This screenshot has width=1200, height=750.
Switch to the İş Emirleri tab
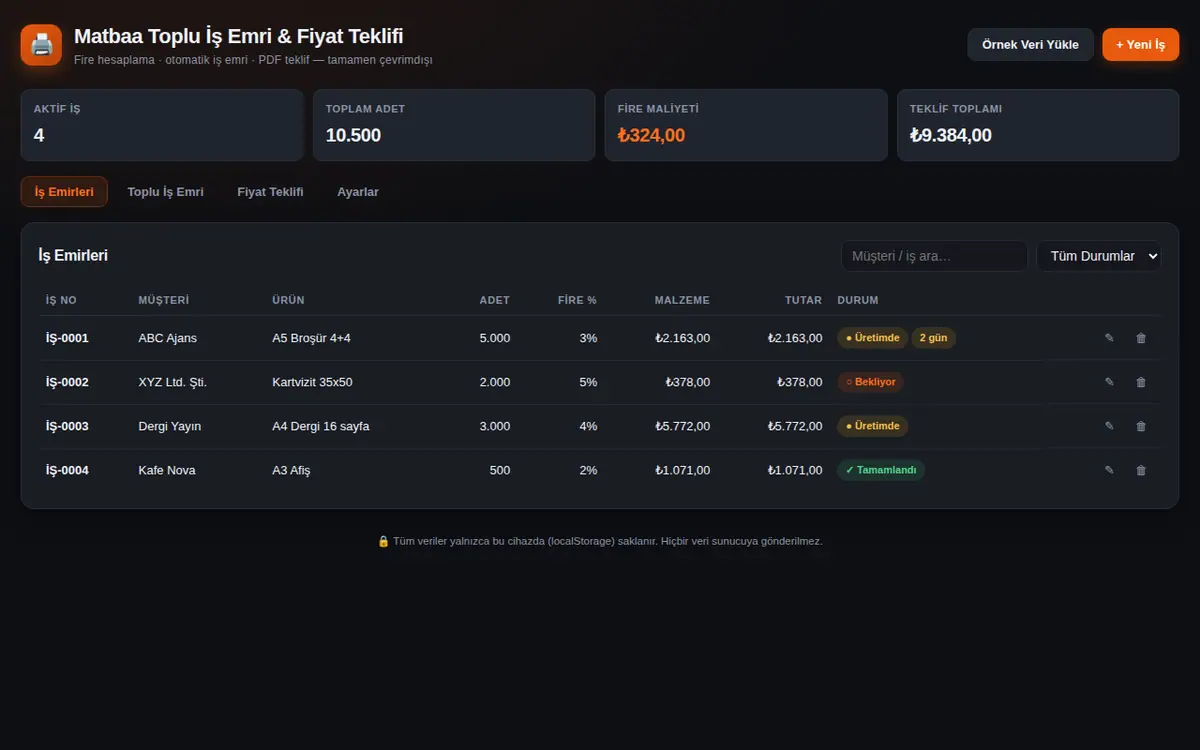64,192
